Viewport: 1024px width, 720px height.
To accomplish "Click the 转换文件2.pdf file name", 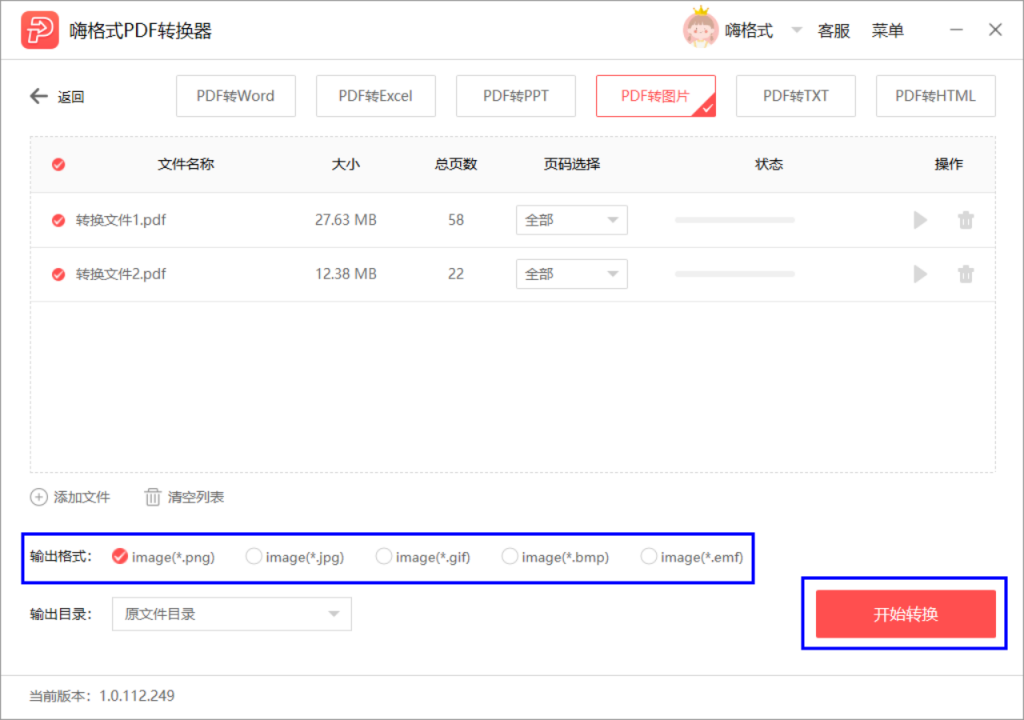I will coord(121,274).
